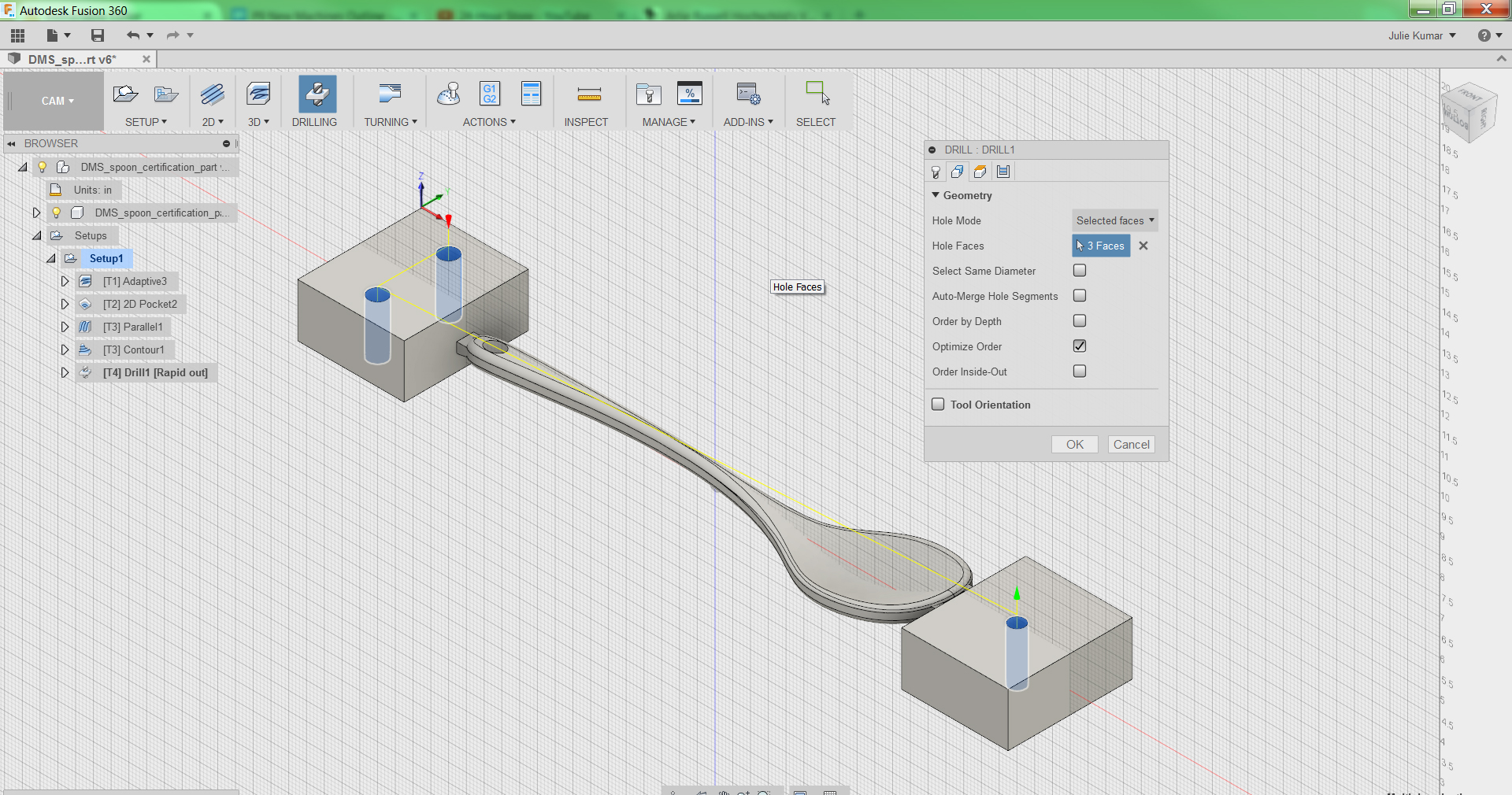Click the 2D toolpath icon
Viewport: 1512px width, 795px height.
tap(213, 94)
